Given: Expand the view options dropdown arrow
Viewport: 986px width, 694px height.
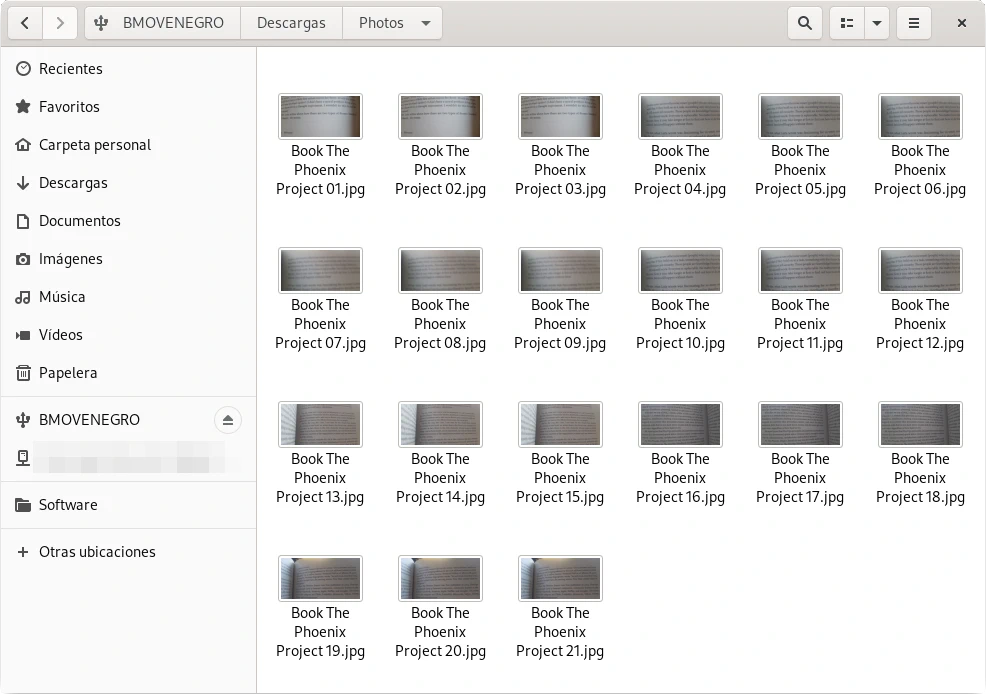Looking at the screenshot, I should (877, 23).
